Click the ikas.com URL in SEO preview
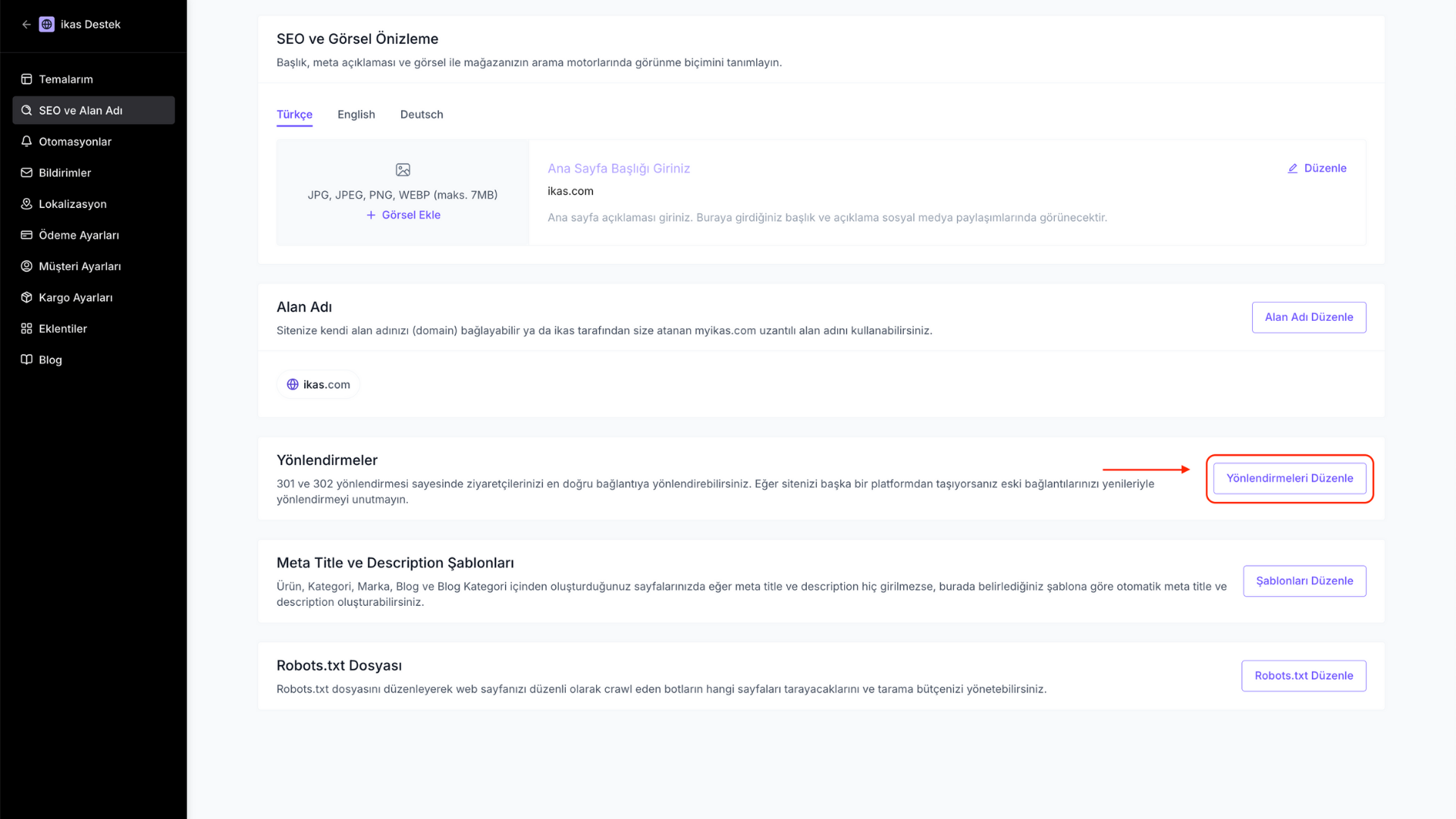The image size is (1456, 819). [x=570, y=191]
